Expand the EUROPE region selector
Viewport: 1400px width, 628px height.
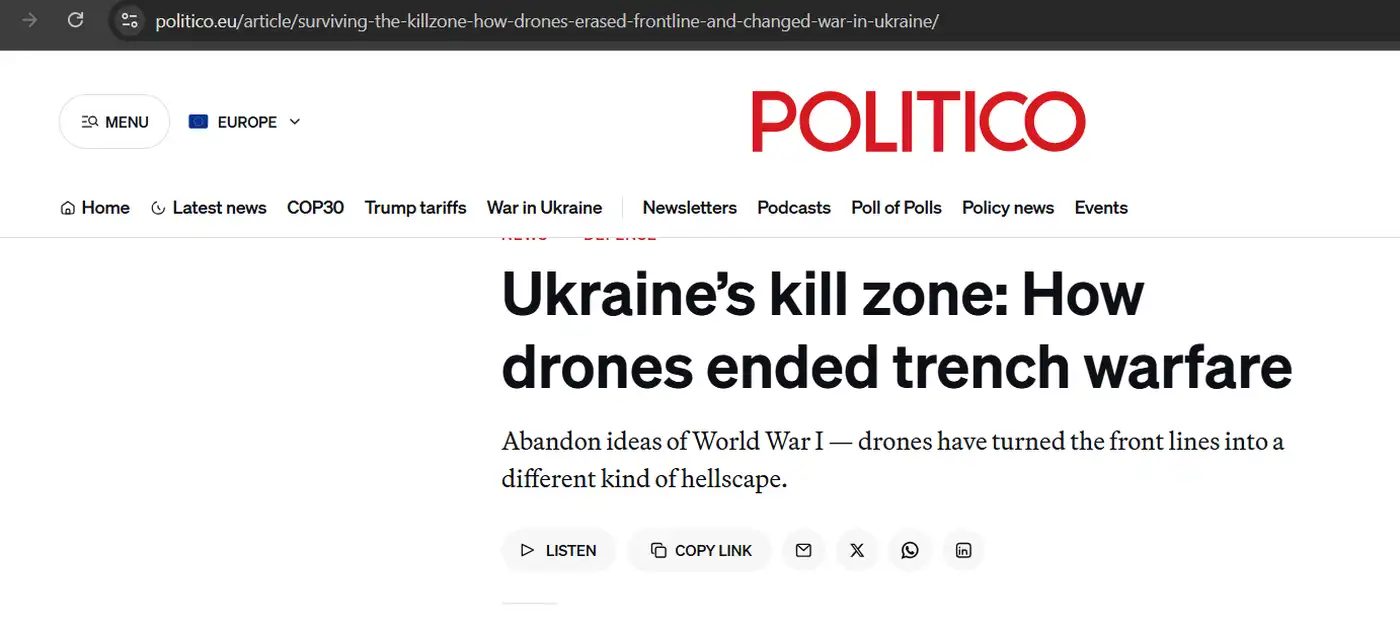294,121
